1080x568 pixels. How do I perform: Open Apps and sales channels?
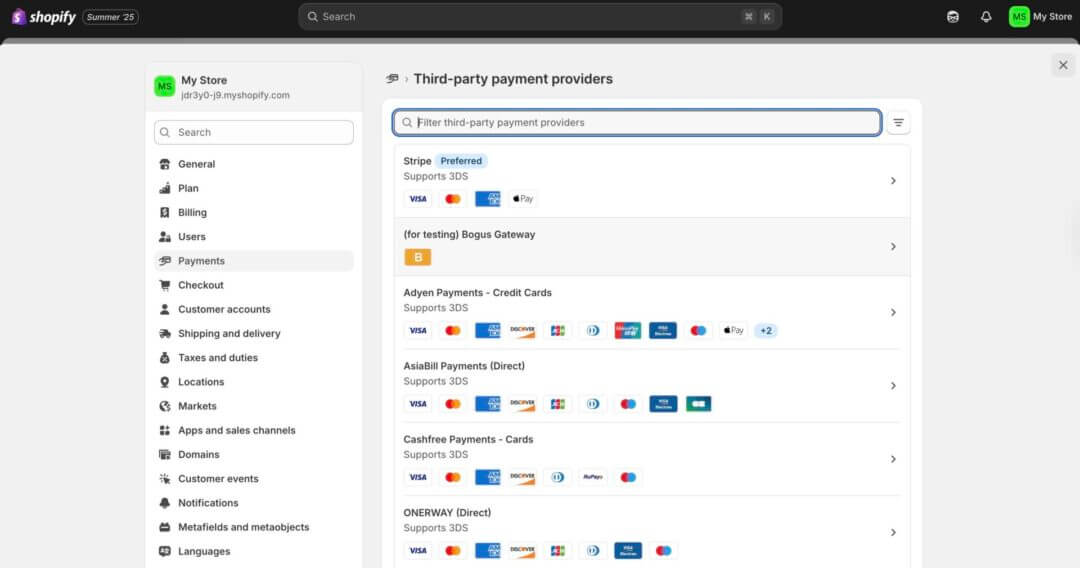pos(254,430)
